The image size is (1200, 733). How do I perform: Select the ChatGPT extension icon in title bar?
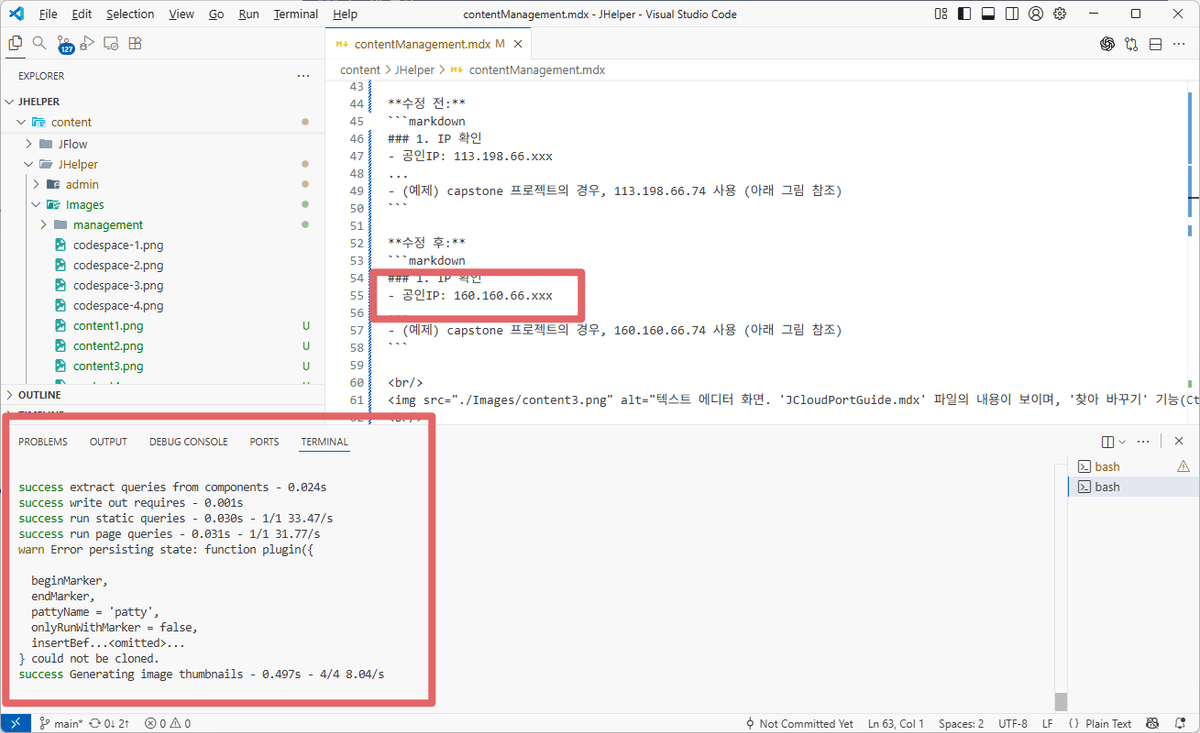click(1107, 44)
